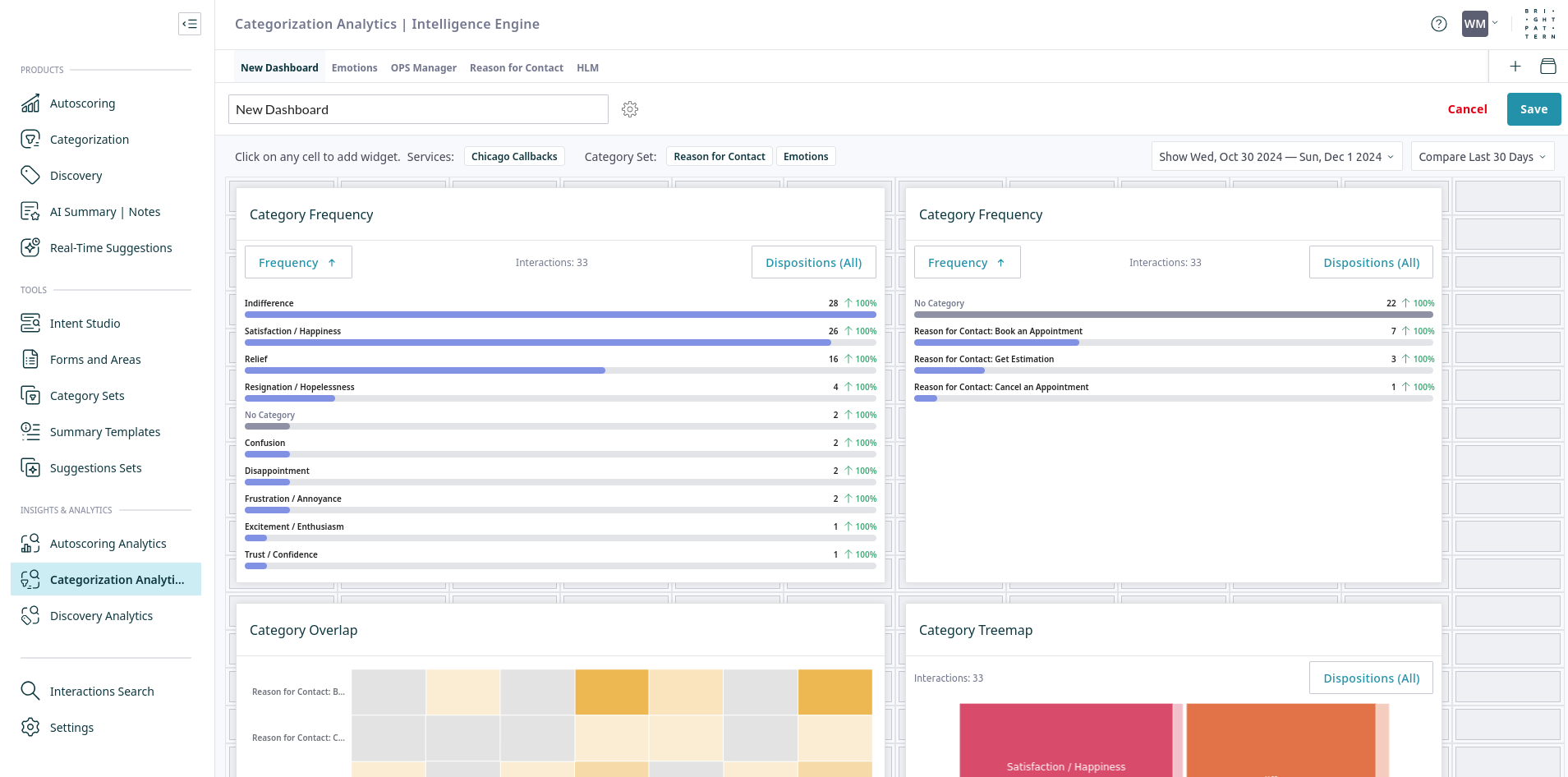Switch to the HLM tab
This screenshot has width=1568, height=777.
click(x=587, y=68)
